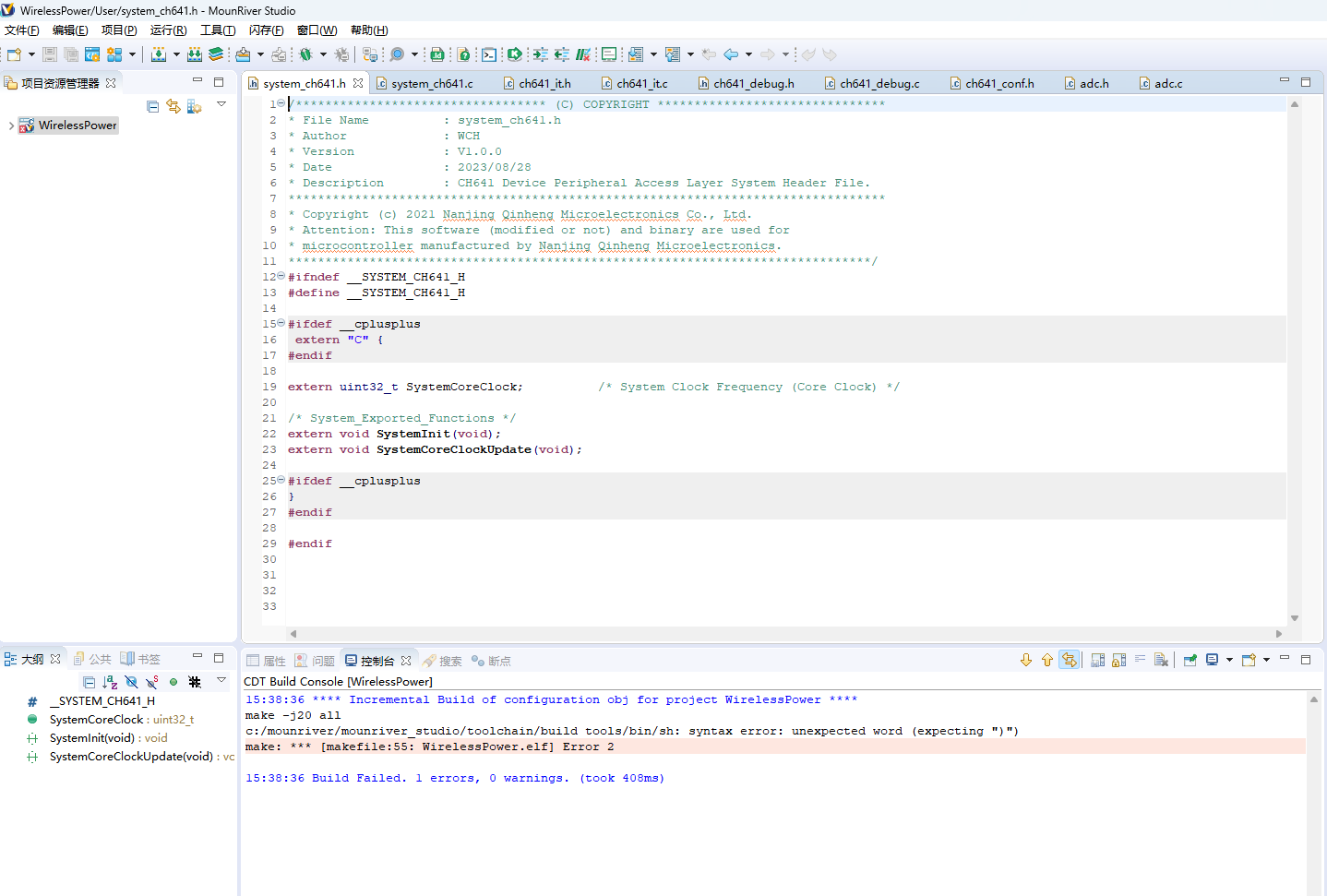Open the project explorer view menu triangle
The image size is (1327, 896).
tap(221, 104)
